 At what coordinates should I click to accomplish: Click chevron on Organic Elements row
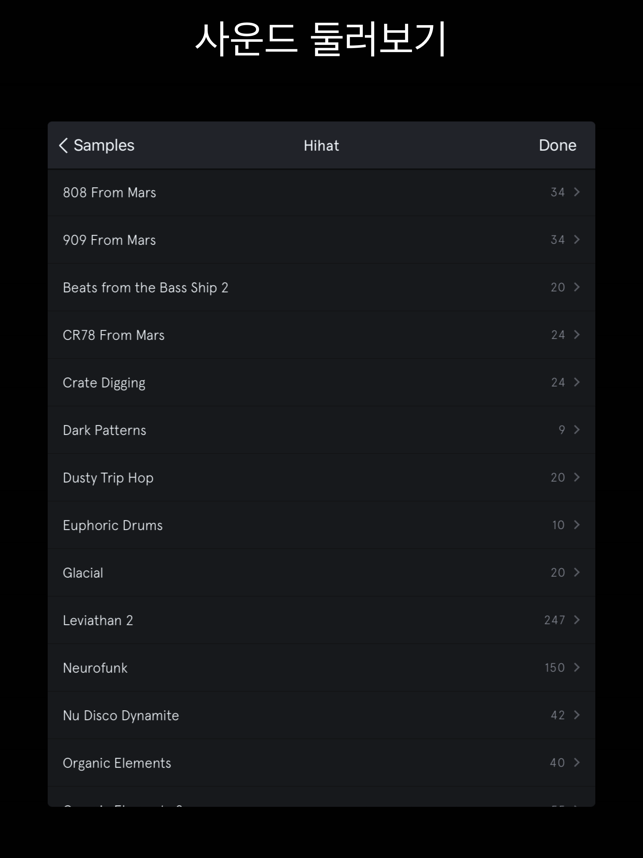[x=576, y=763]
